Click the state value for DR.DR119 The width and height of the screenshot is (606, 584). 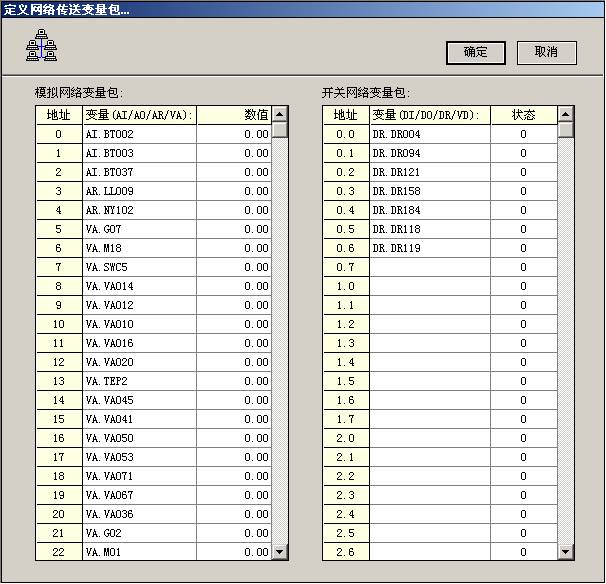[x=523, y=248]
